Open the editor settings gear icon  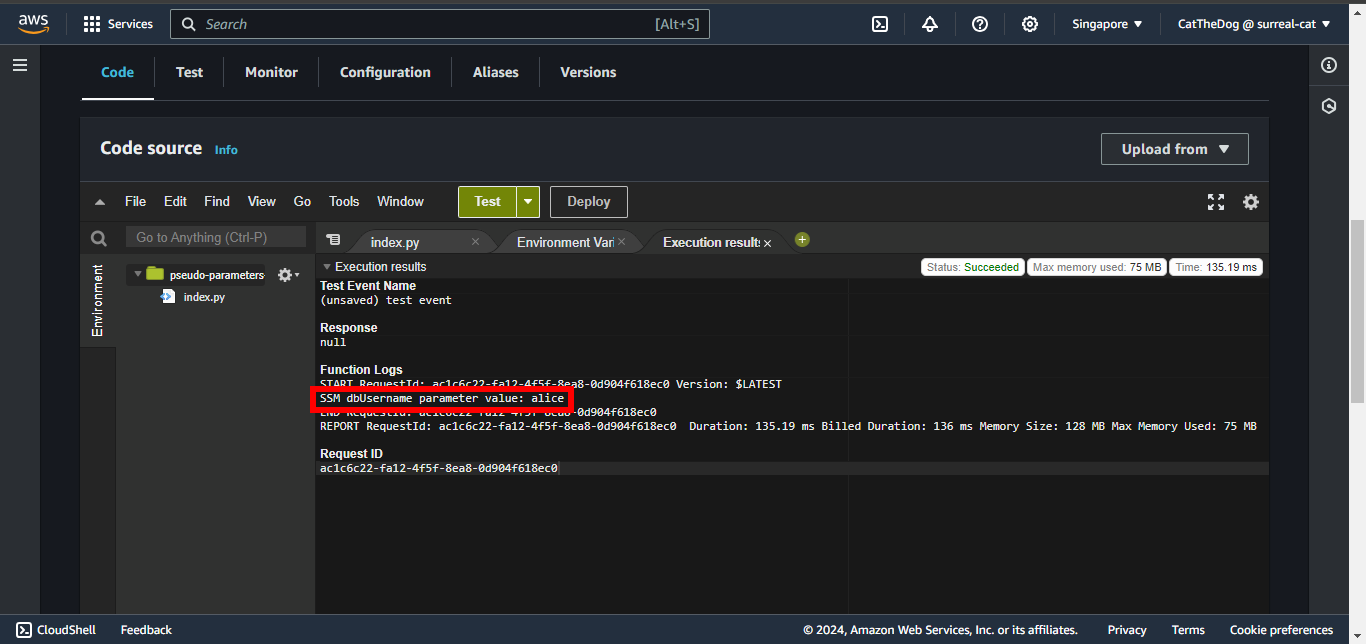point(1250,202)
